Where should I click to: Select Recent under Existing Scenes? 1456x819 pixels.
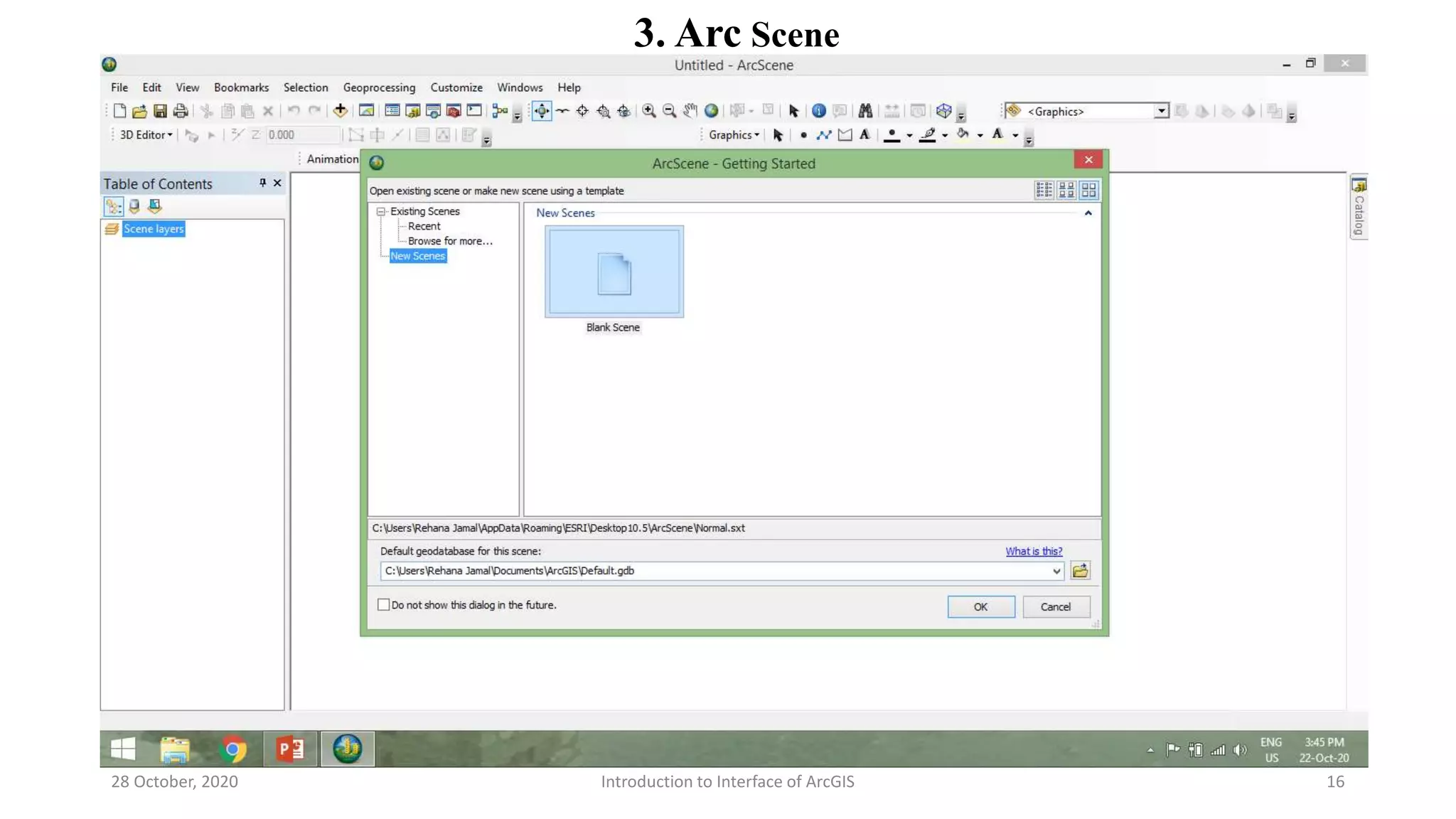[424, 226]
